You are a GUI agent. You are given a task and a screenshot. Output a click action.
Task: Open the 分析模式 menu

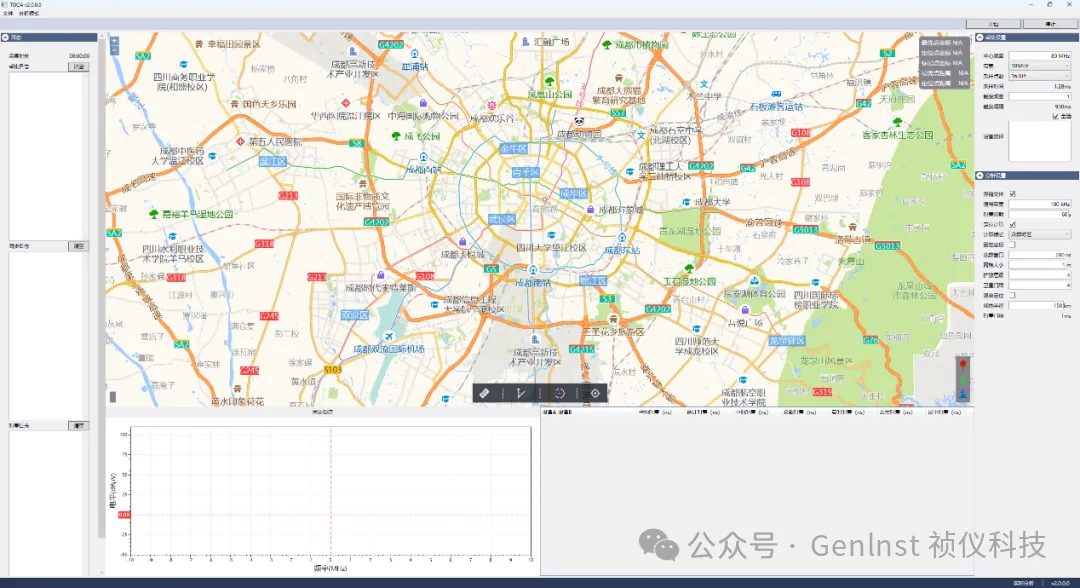(27, 13)
